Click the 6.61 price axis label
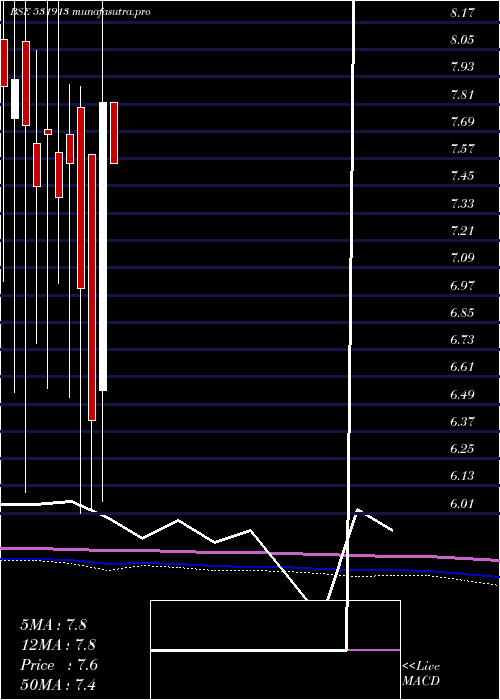The height and width of the screenshot is (700, 500). pyautogui.click(x=462, y=367)
